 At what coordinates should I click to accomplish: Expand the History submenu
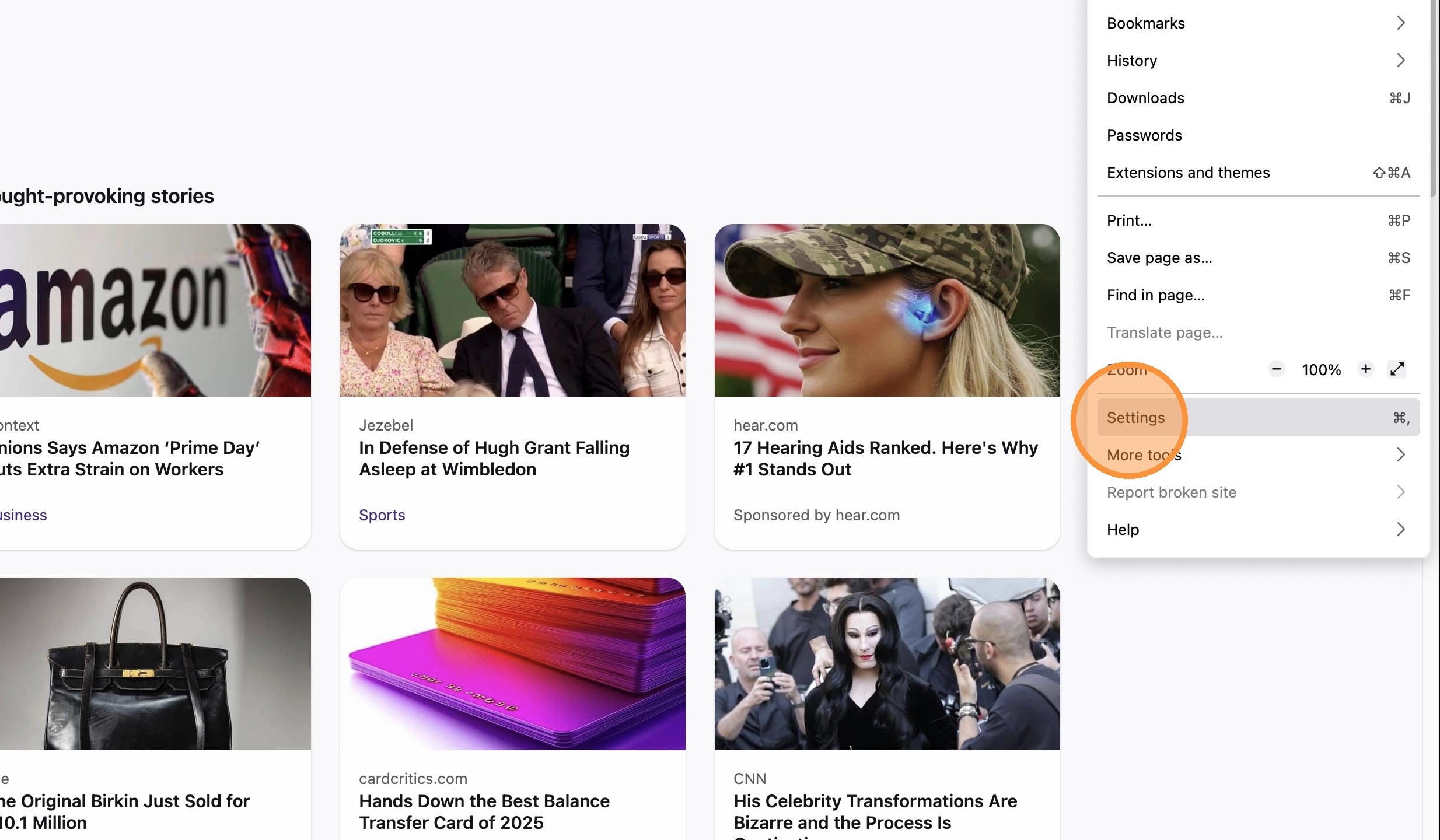coord(1259,61)
